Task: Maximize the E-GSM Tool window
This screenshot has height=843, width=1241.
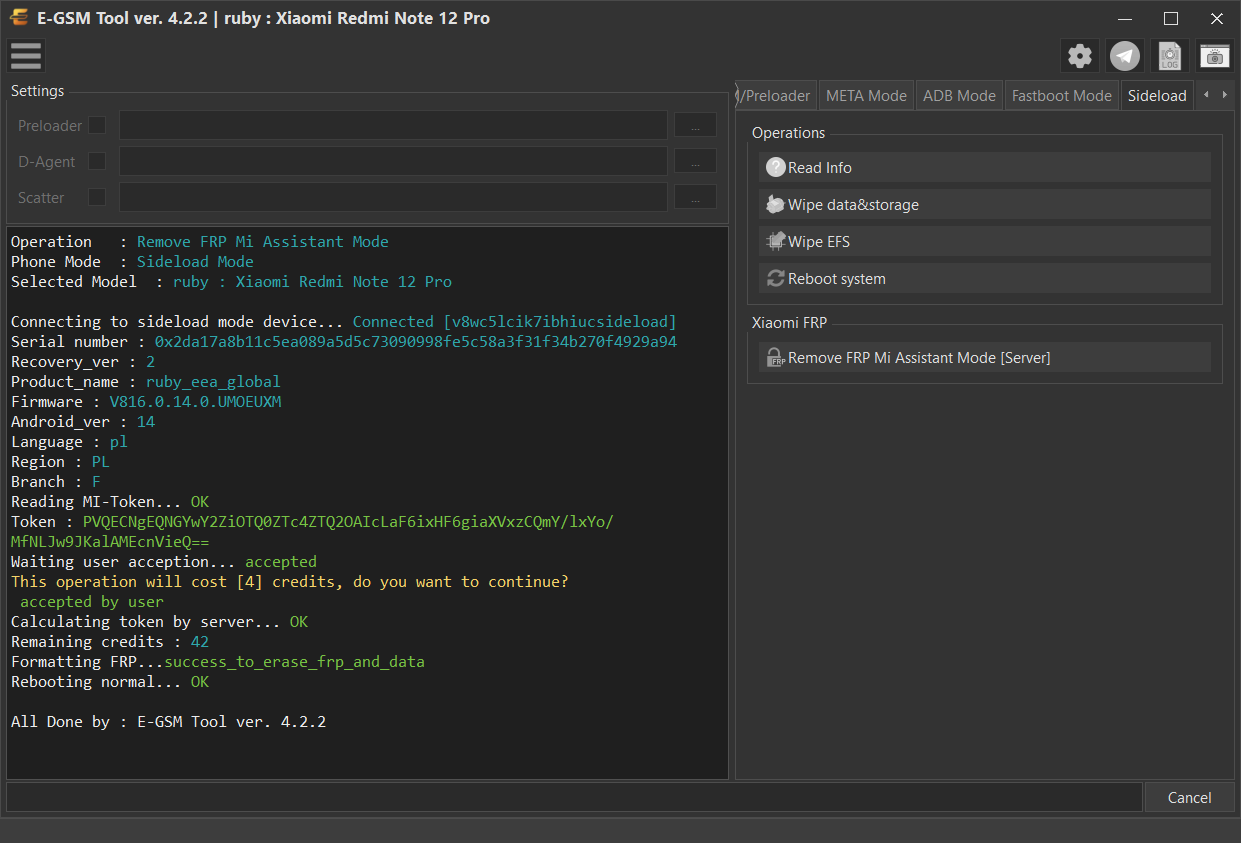Action: click(1171, 18)
